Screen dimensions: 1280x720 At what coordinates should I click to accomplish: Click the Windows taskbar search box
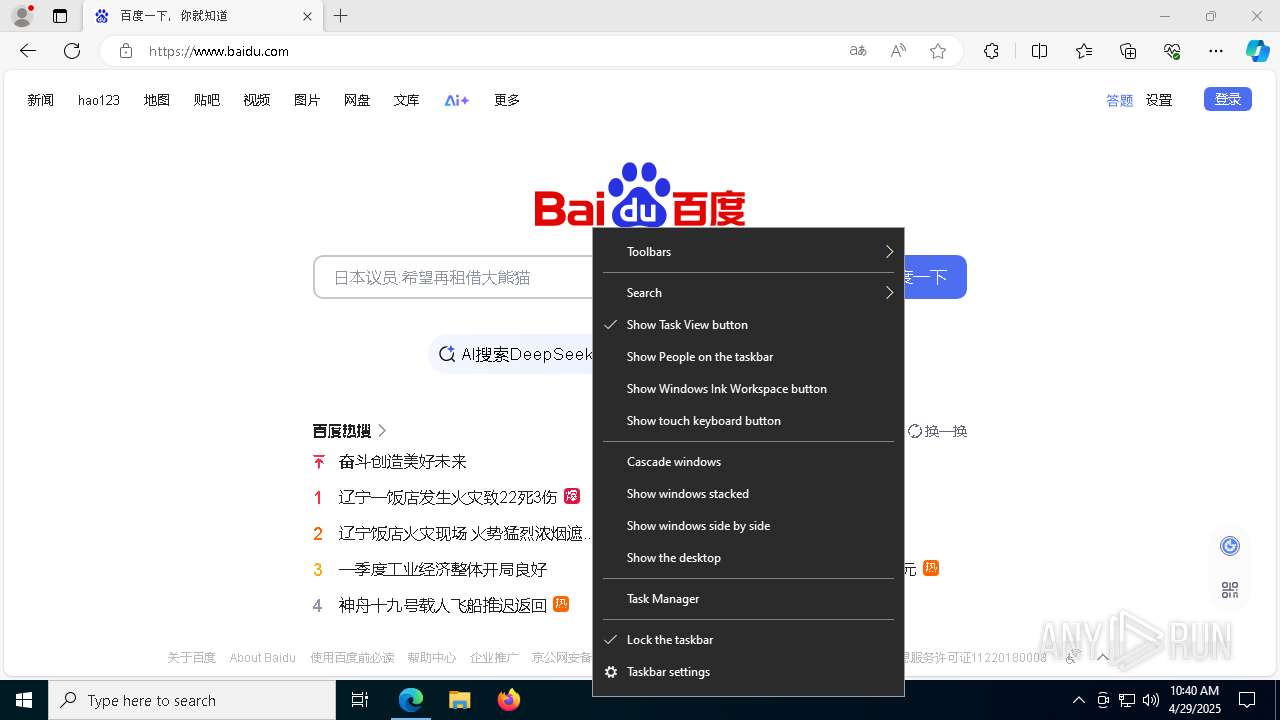192,700
